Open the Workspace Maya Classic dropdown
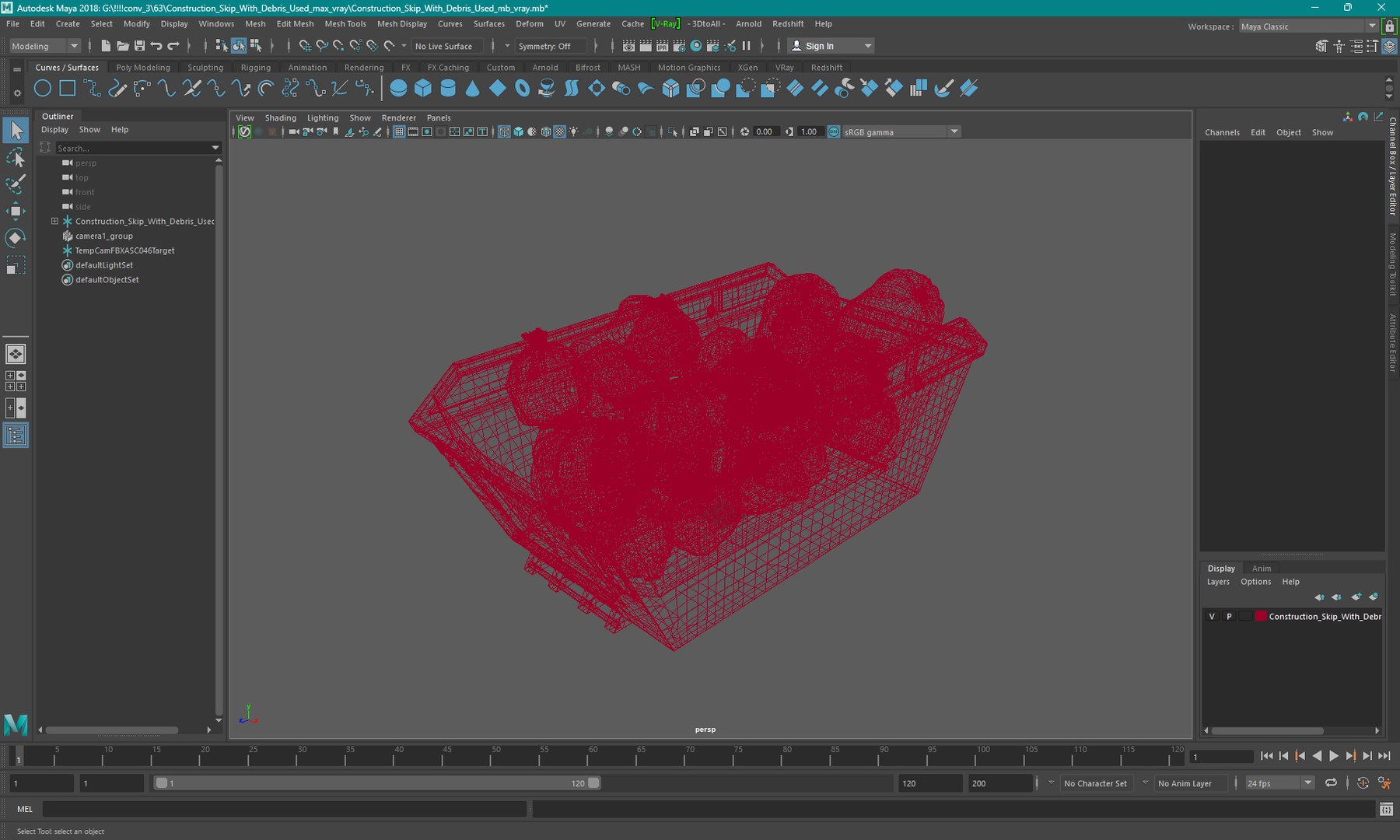The image size is (1400, 840). [1308, 26]
